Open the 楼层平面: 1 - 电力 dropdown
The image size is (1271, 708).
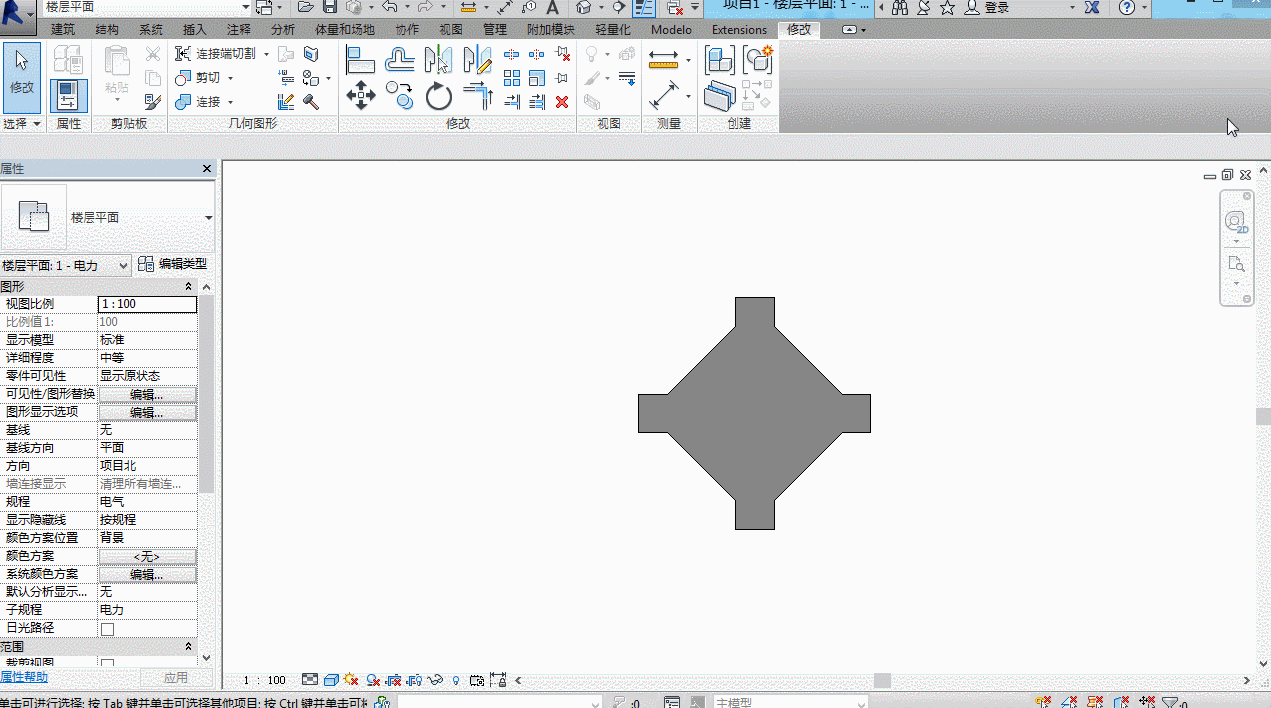tap(66, 265)
